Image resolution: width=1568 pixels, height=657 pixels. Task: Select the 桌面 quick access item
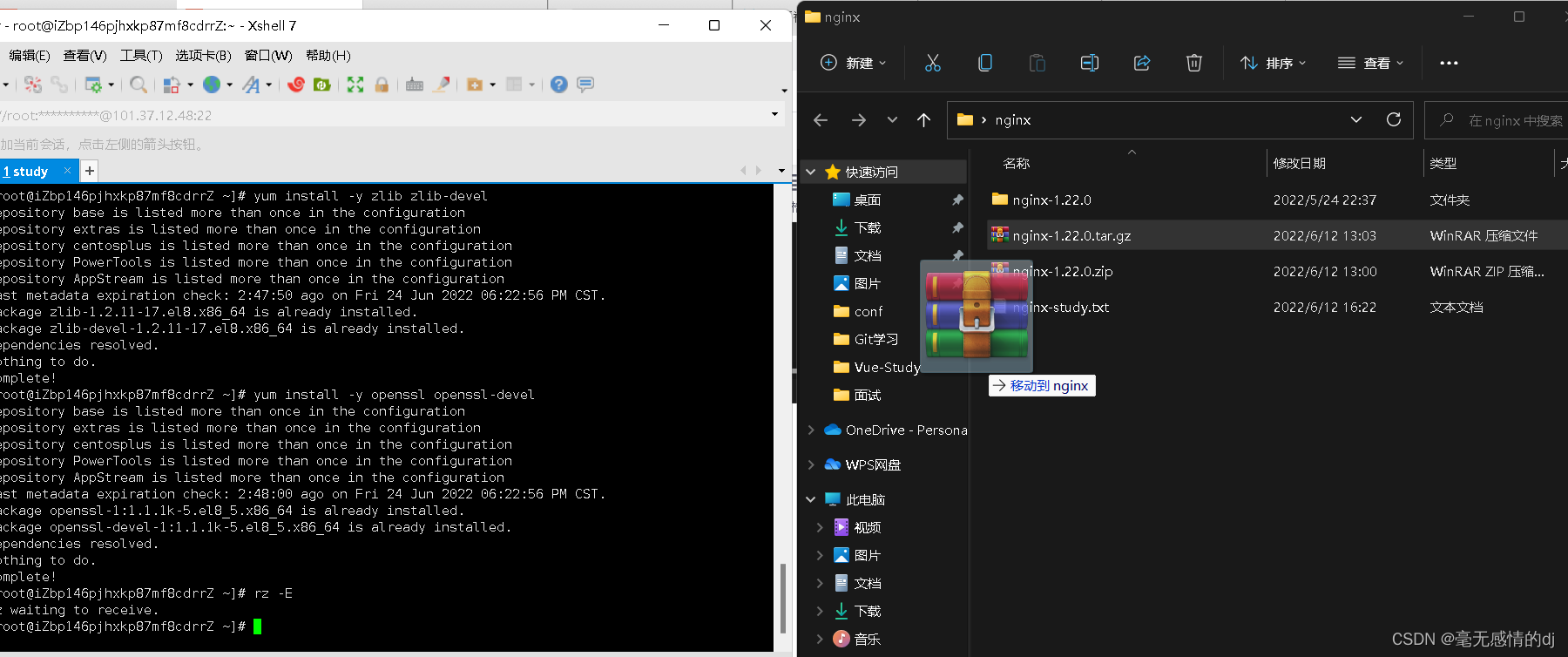coord(868,200)
